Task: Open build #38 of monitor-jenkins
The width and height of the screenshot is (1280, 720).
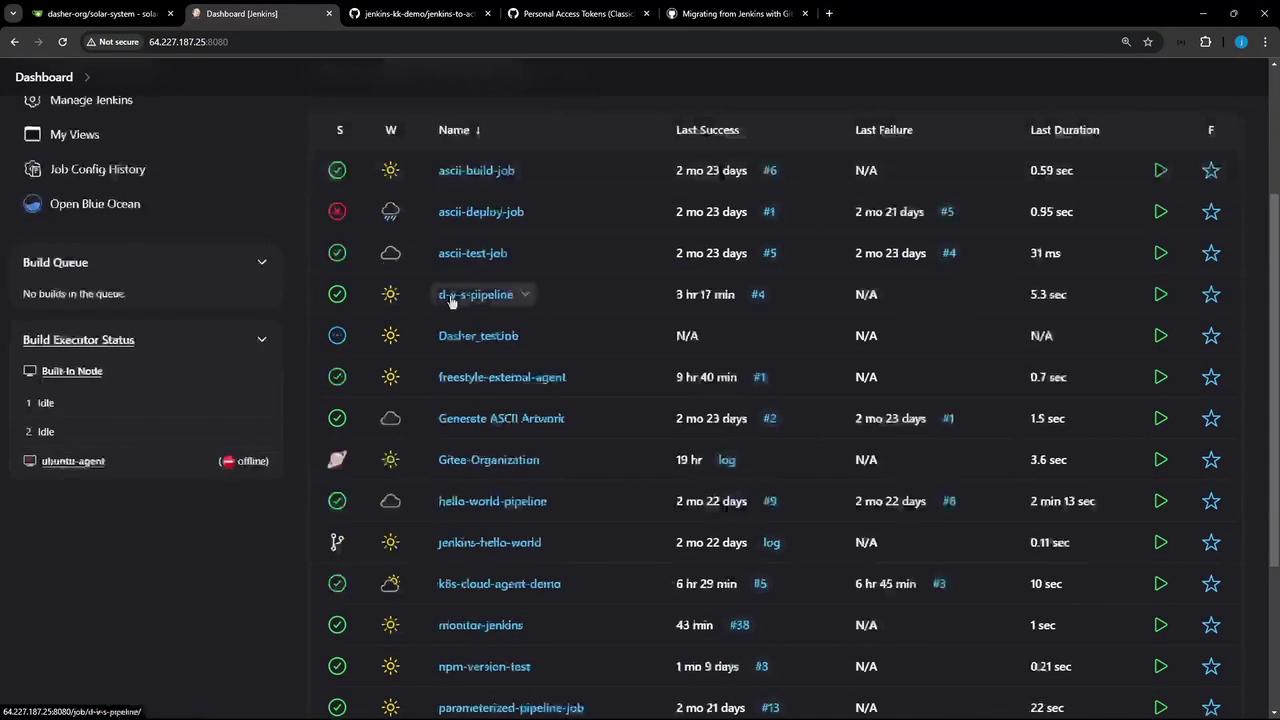Action: pyautogui.click(x=739, y=625)
